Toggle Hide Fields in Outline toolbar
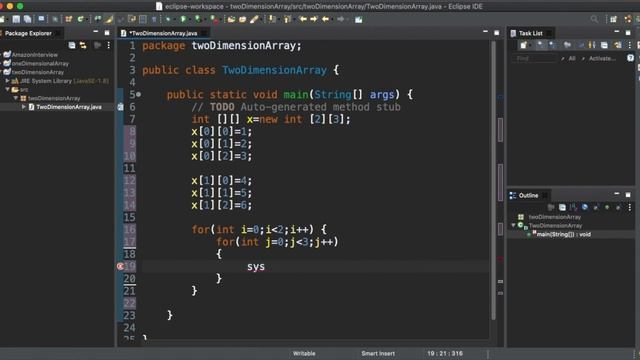 [585, 207]
